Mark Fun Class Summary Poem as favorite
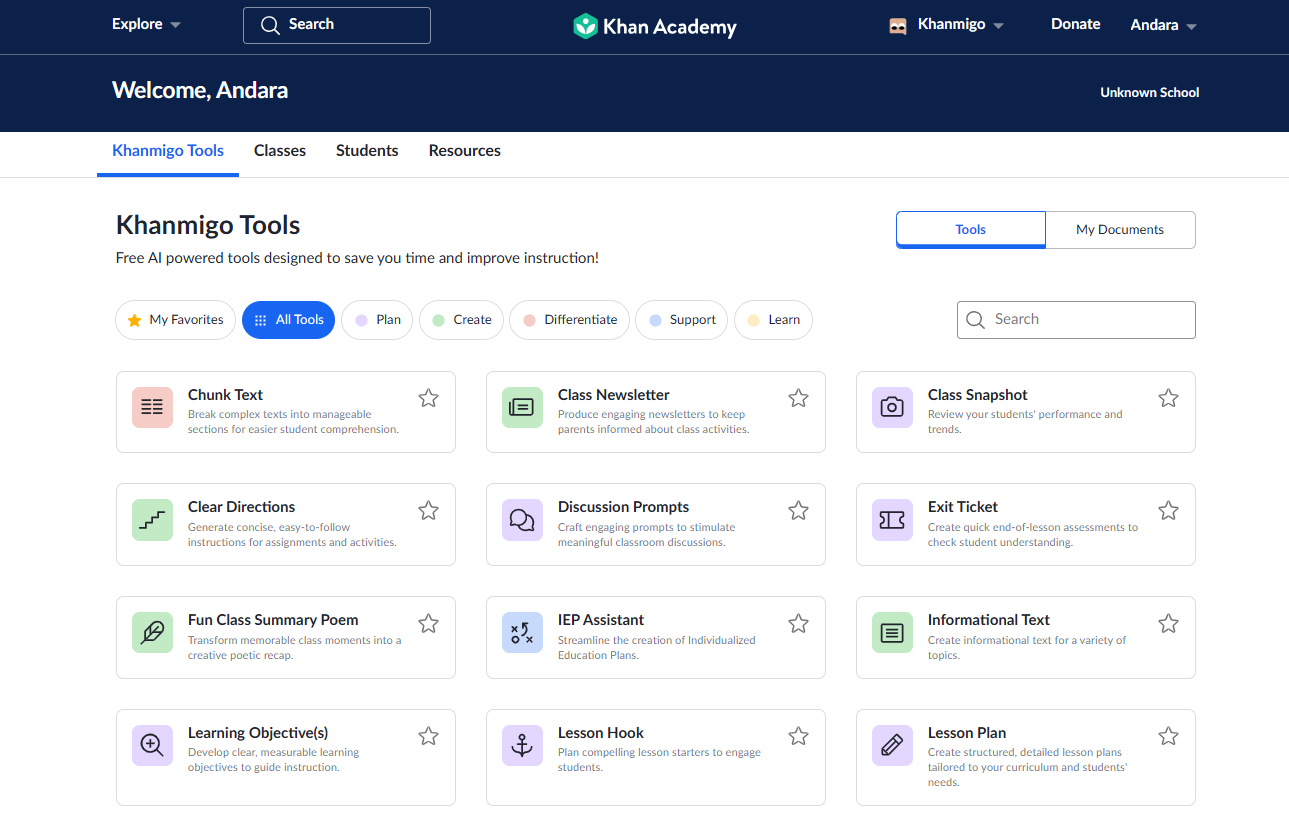The image size is (1289, 826). [x=428, y=624]
